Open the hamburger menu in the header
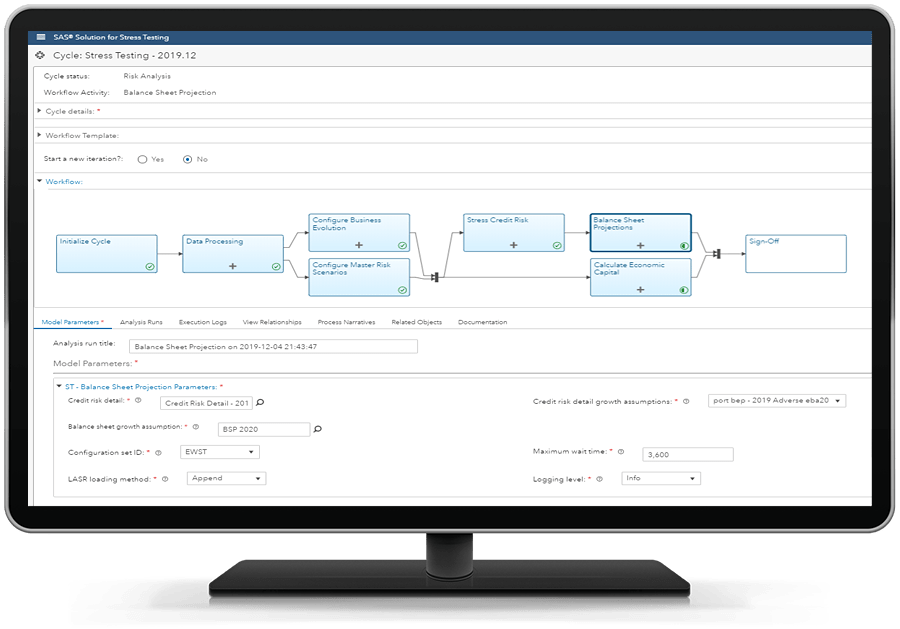Viewport: 900px width, 629px height. (41, 37)
